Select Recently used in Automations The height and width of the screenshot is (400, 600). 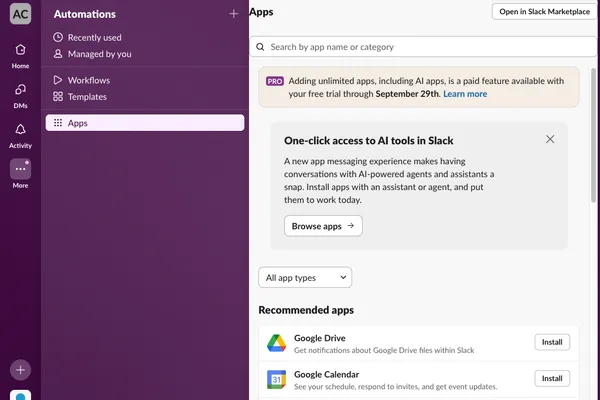[x=87, y=38]
